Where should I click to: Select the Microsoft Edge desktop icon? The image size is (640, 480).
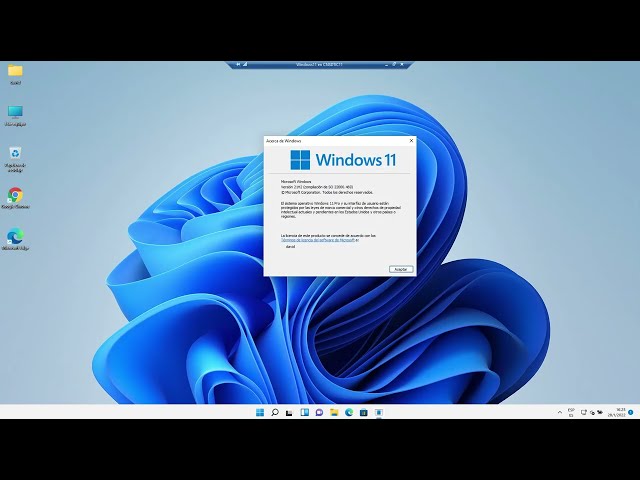[x=15, y=239]
